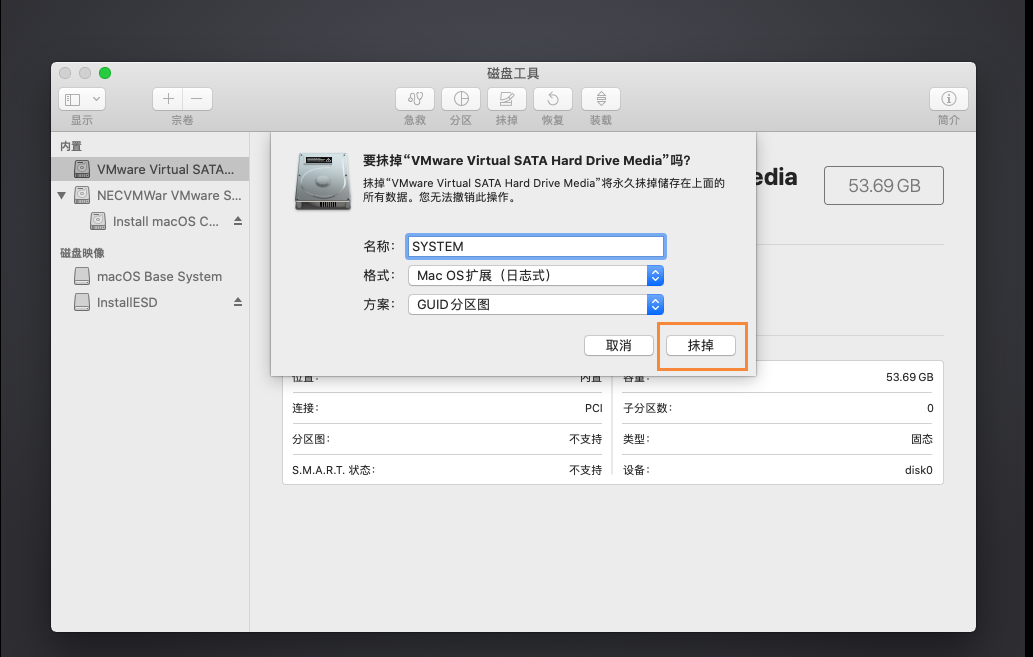Click the PCI connection value
Screen dimensions: 1033x657
point(594,408)
